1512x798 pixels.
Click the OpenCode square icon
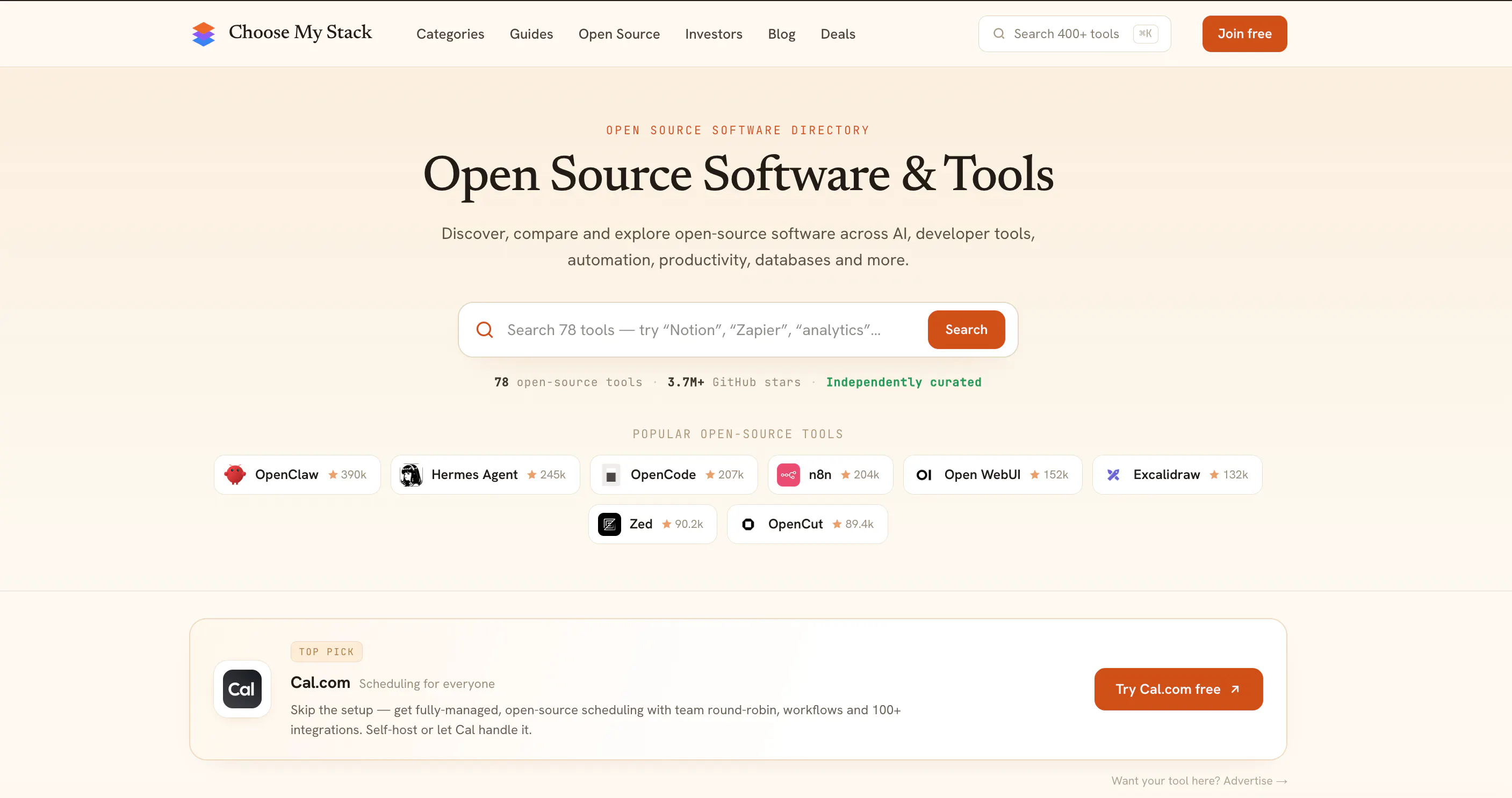coord(611,475)
